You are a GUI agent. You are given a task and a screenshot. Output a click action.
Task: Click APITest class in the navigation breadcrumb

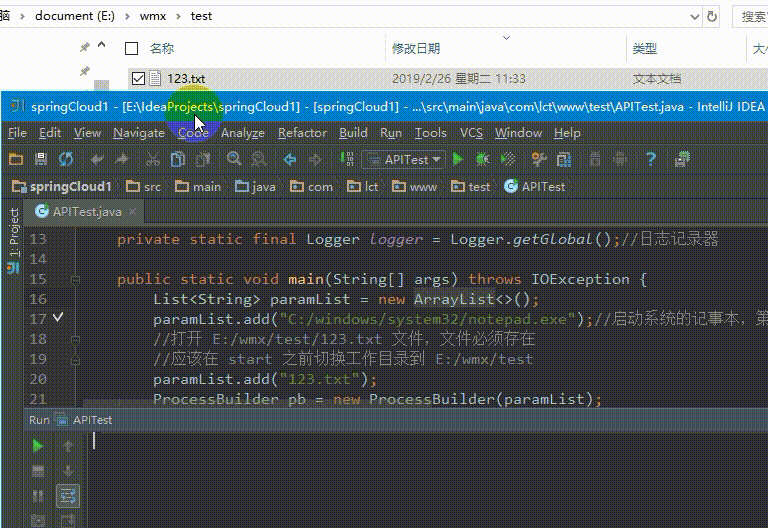click(535, 187)
